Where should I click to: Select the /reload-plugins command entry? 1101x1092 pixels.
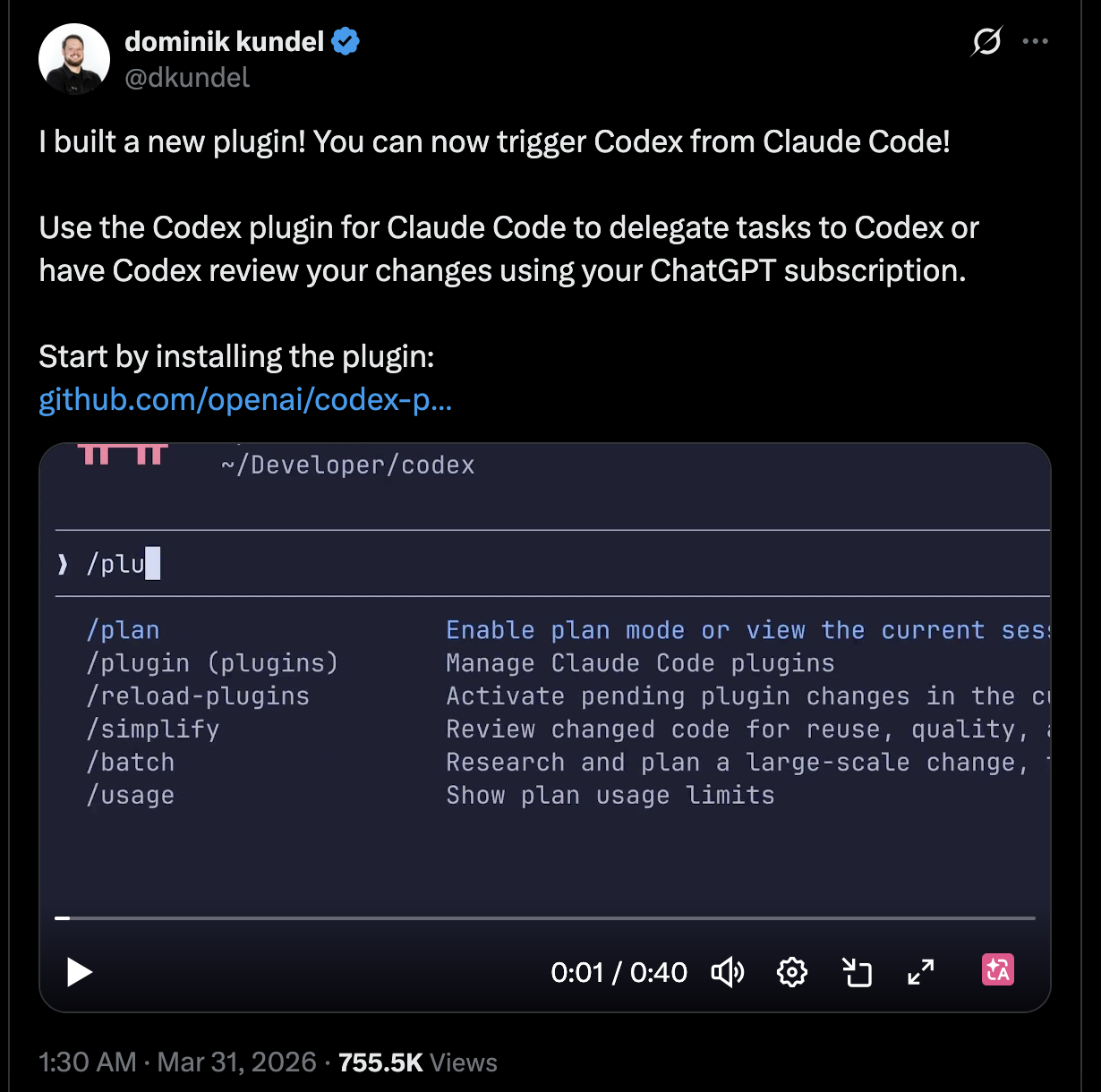198,696
